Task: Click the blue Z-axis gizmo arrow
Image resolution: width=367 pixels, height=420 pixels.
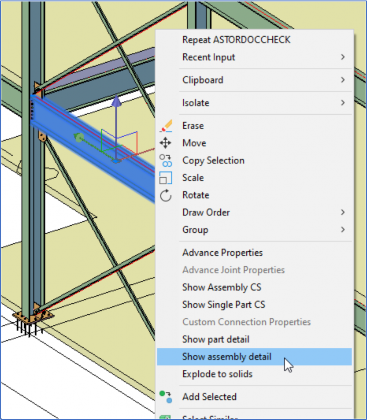Action: 116,102
